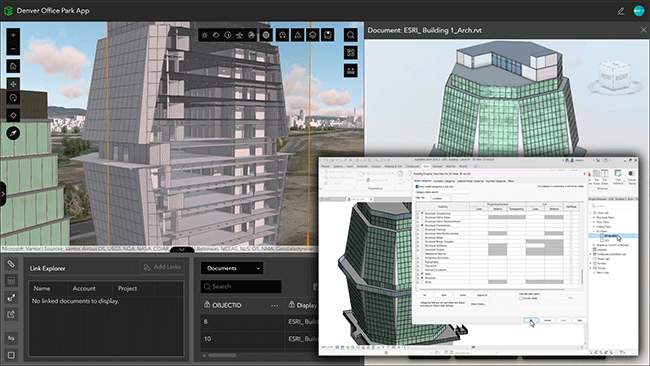Open the Documents dropdown
This screenshot has width=650, height=366.
[x=232, y=268]
